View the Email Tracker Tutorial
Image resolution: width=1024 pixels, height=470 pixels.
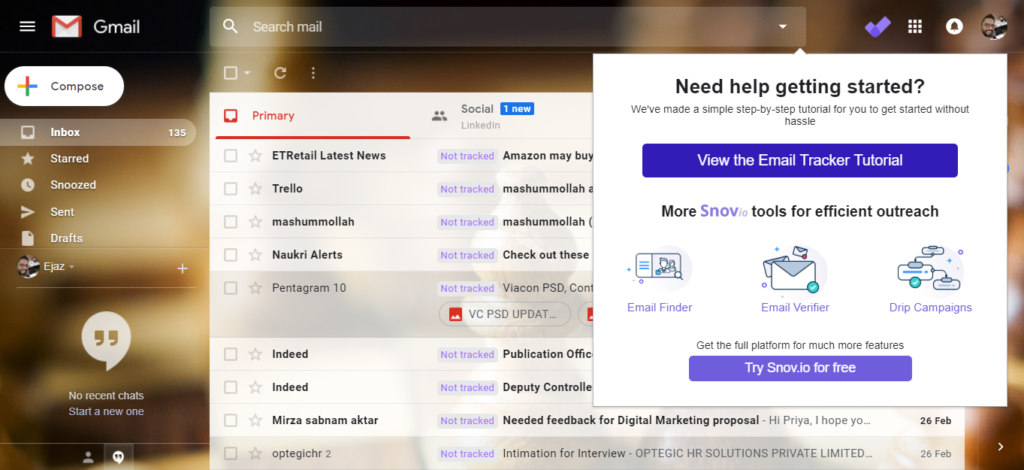tap(800, 161)
